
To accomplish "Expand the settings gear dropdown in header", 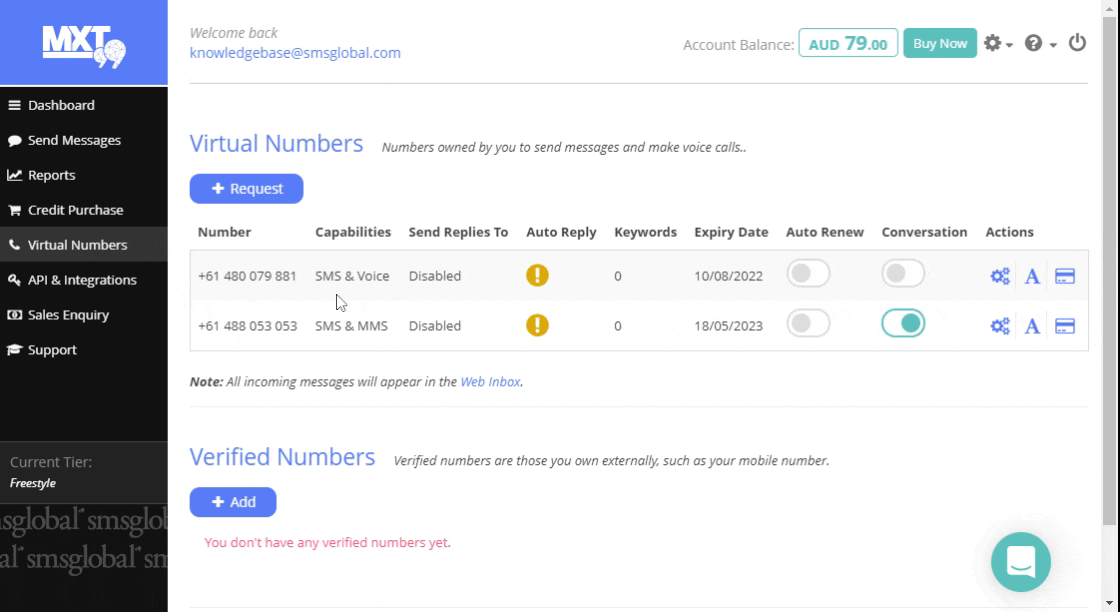I will point(997,43).
